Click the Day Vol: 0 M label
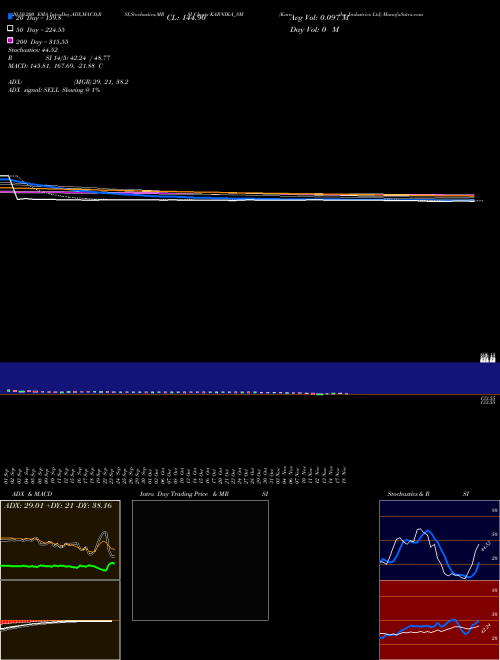 click(x=314, y=30)
